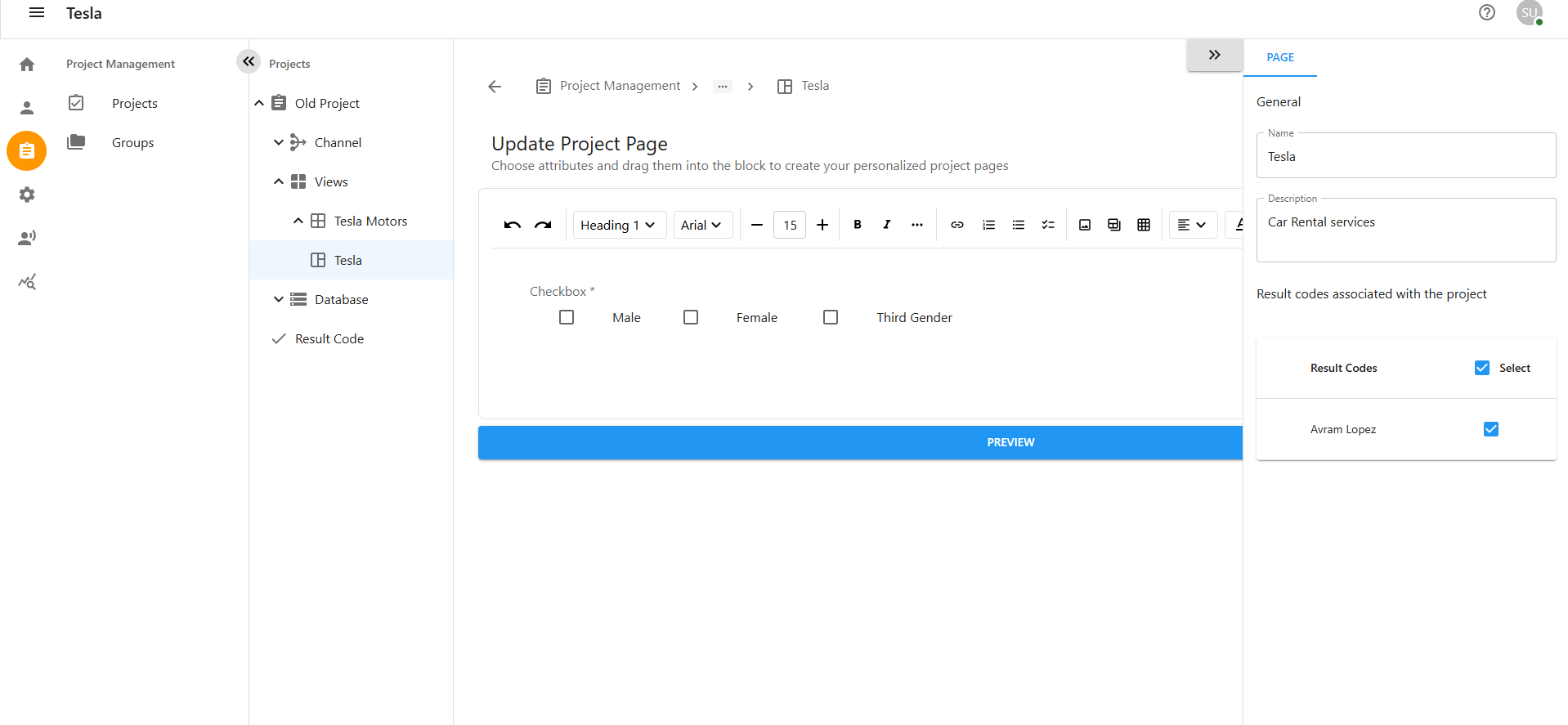Image resolution: width=1568 pixels, height=725 pixels.
Task: Collapse the Projects tree panel
Action: (249, 61)
